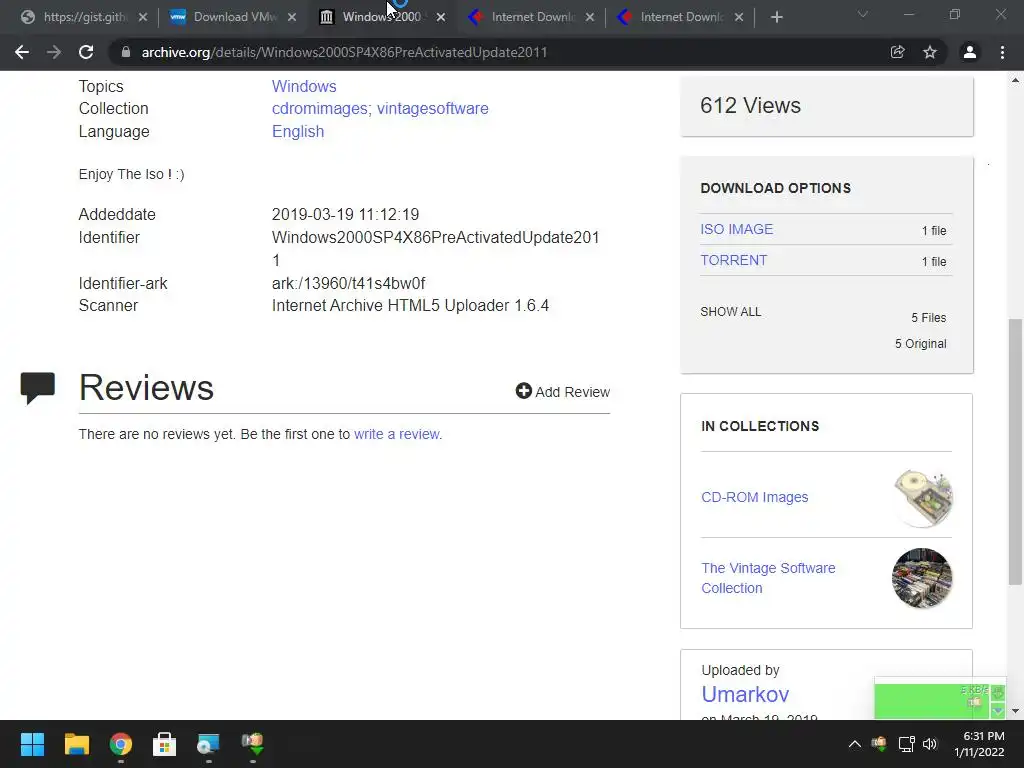This screenshot has height=768, width=1024.
Task: Download the ISO IMAGE file
Action: [737, 229]
